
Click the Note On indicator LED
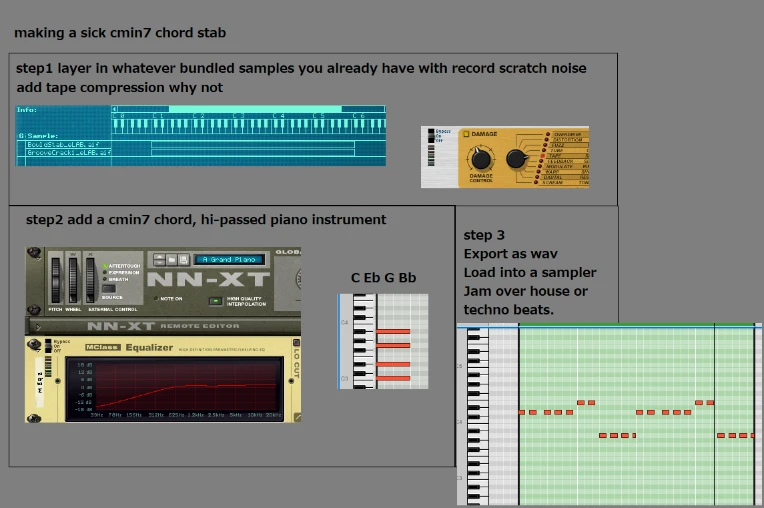coord(156,298)
